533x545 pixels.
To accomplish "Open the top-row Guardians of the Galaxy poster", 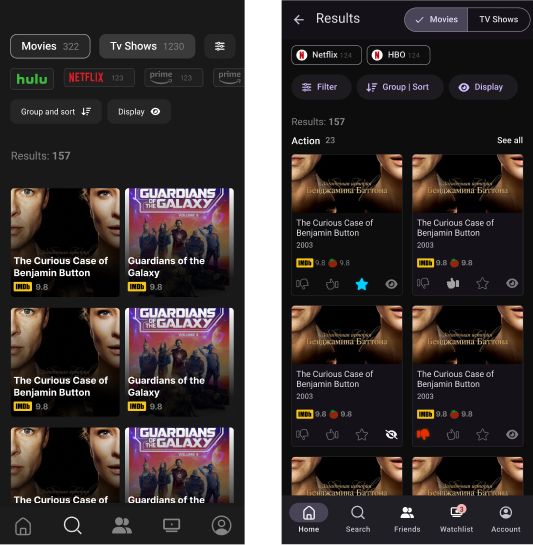I will tap(179, 242).
